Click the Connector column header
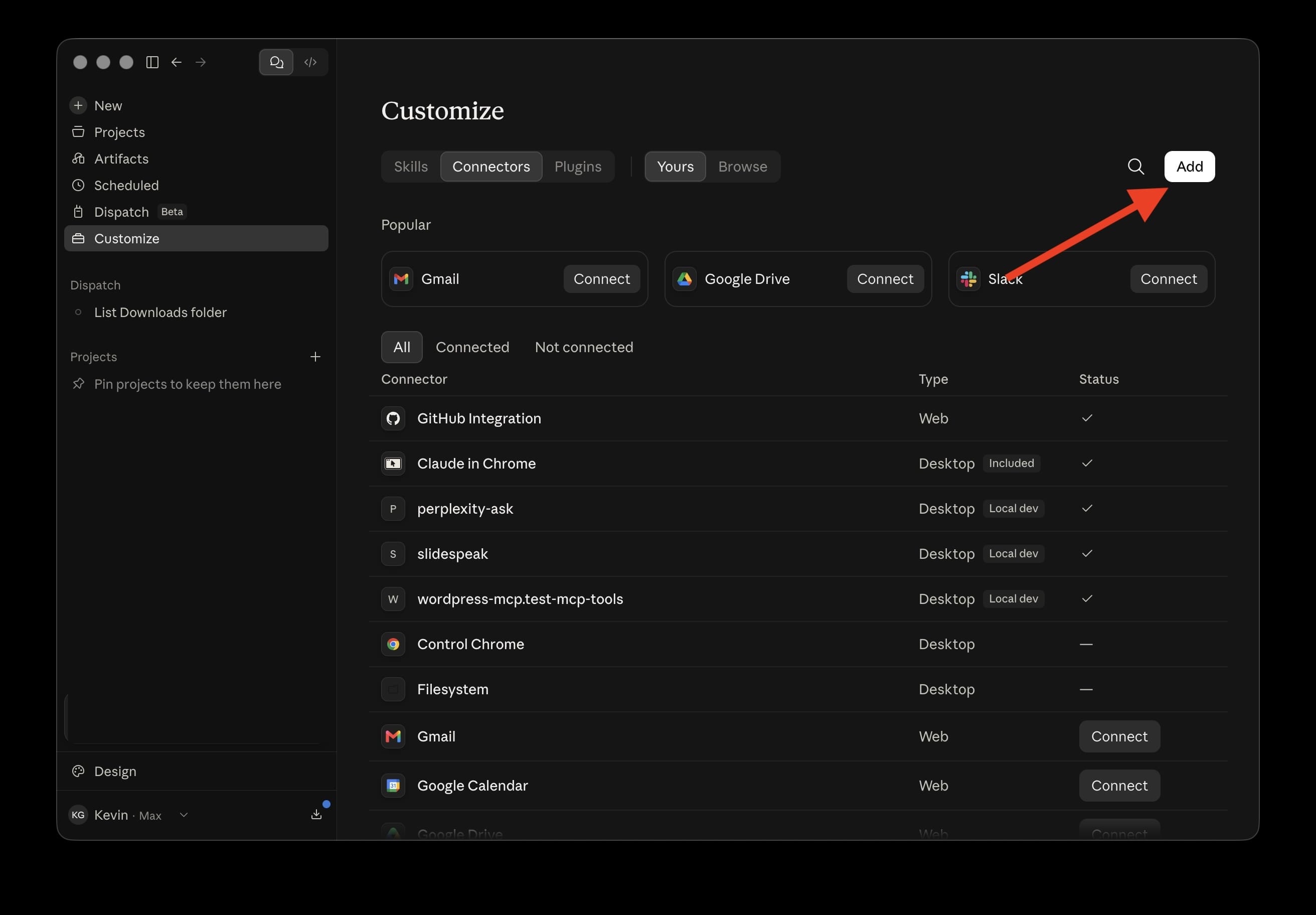The image size is (1316, 915). pyautogui.click(x=414, y=380)
